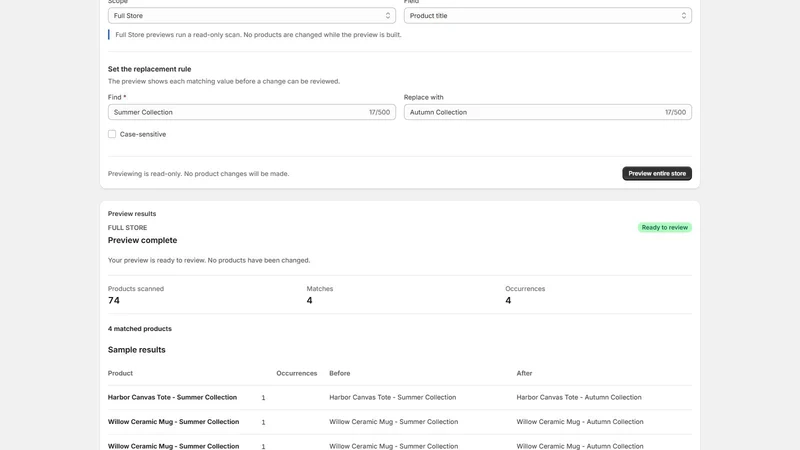Click the Occurrences summary label beside Matches
This screenshot has width=800, height=450.
click(525, 289)
